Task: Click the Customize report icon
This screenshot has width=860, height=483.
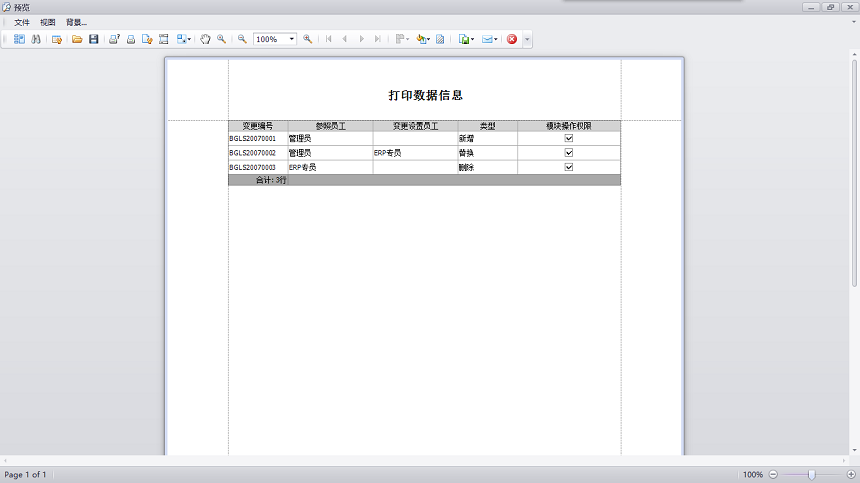Action: pos(56,39)
